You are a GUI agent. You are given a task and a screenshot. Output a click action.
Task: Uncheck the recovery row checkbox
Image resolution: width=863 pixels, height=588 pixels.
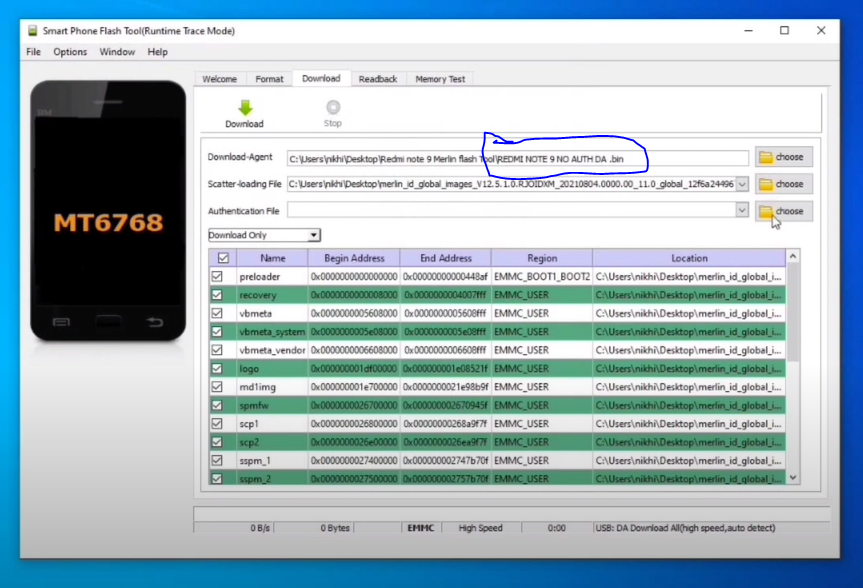(217, 295)
